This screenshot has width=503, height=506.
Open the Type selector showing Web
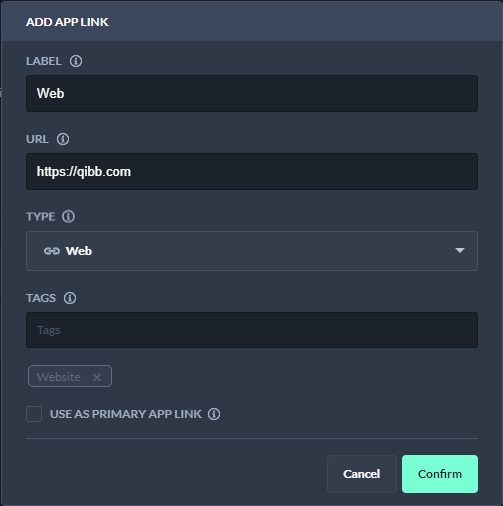(x=252, y=251)
